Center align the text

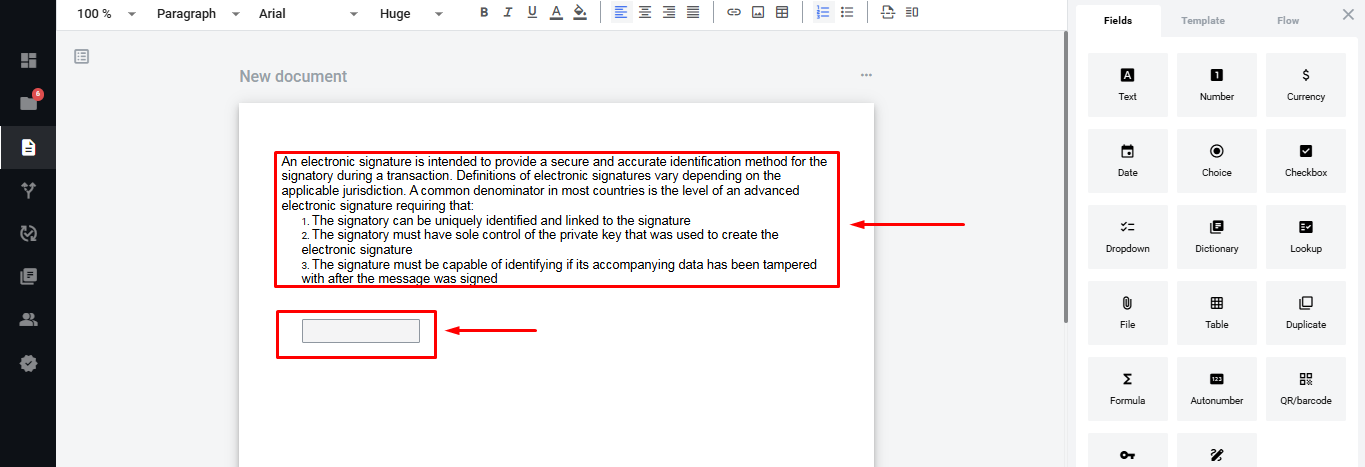point(645,13)
